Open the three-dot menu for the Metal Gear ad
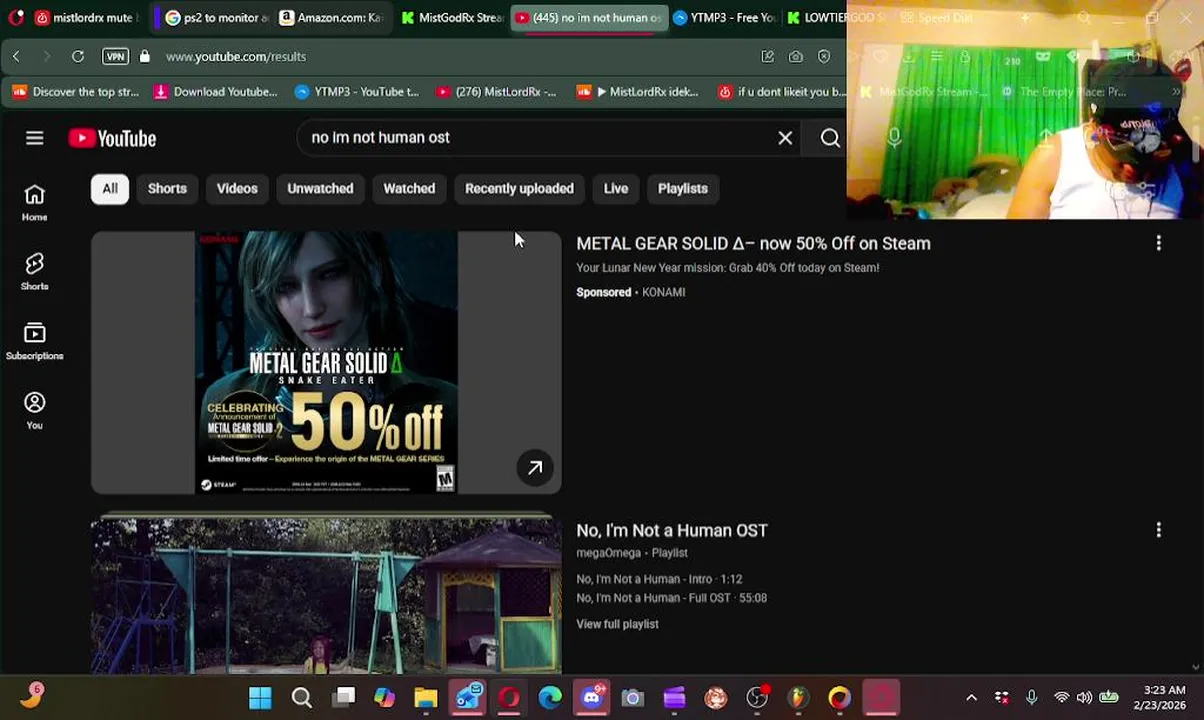 click(1158, 243)
